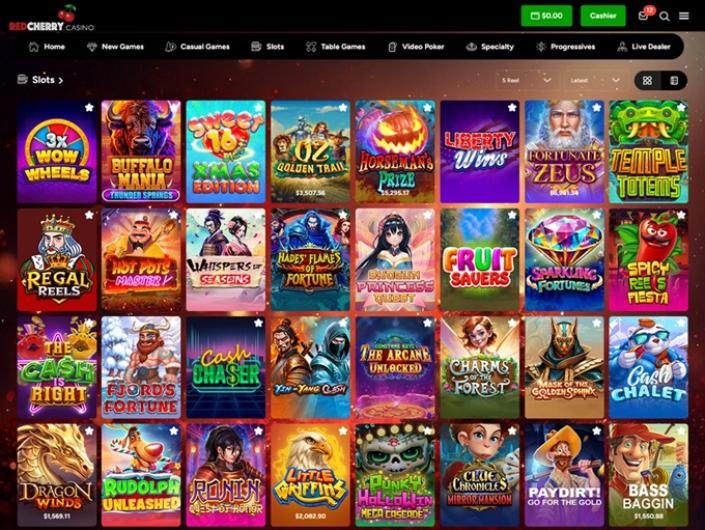Viewport: 705px width, 530px height.
Task: Open the Live Dealer section
Action: coord(643,47)
